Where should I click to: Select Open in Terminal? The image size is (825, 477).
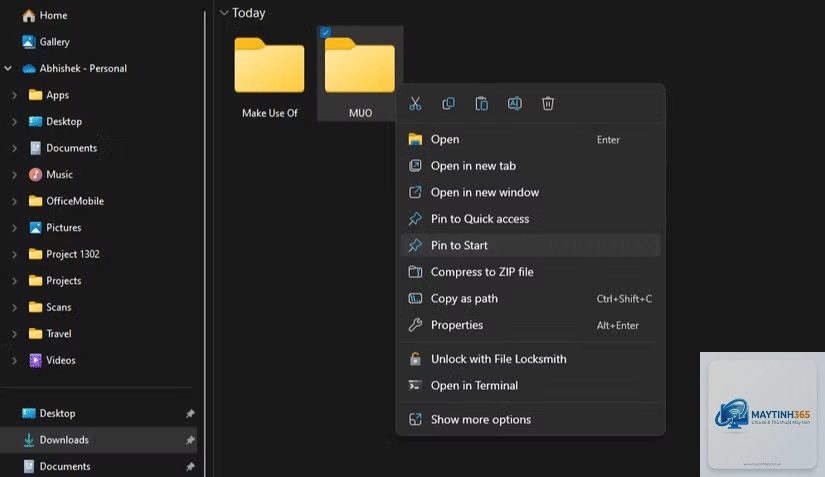[x=530, y=385]
